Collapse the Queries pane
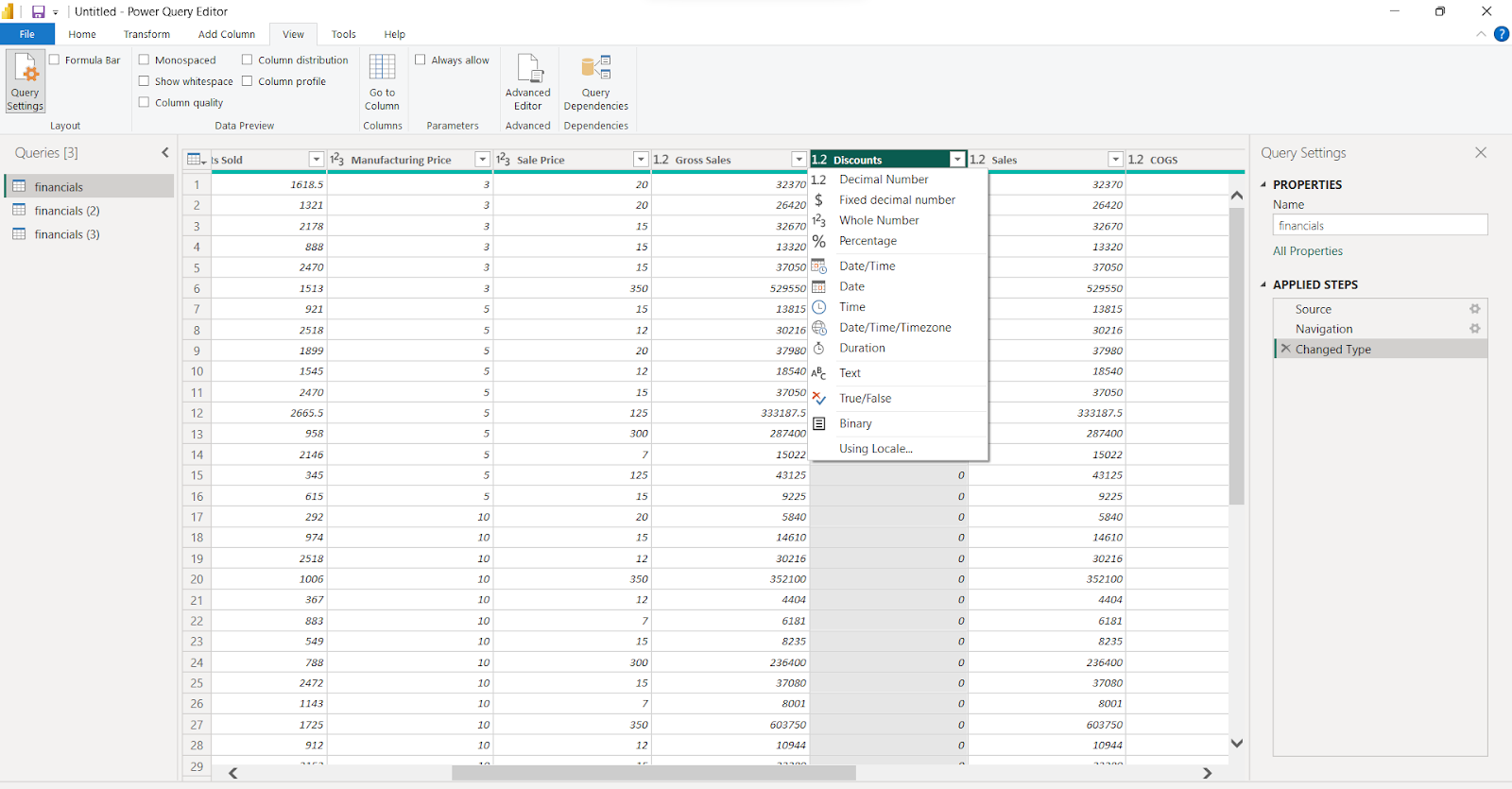The height and width of the screenshot is (789, 1512). coord(165,152)
